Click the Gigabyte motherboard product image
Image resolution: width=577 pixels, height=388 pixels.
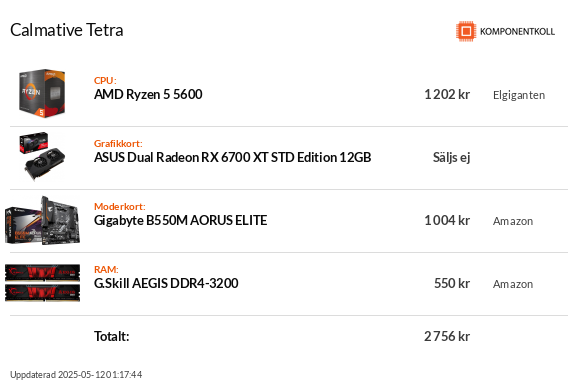coord(42,220)
